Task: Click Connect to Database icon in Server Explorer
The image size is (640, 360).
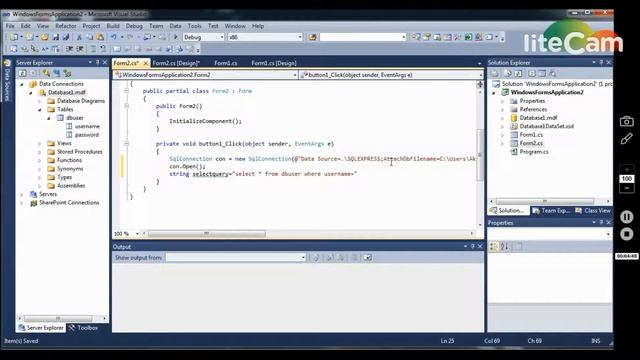Action: click(x=46, y=73)
